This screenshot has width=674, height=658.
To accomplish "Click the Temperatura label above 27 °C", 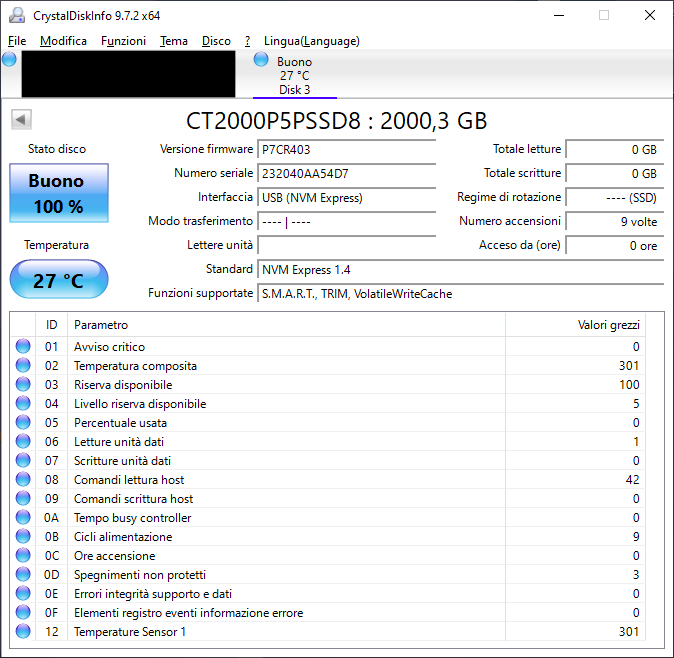I will tap(56, 245).
